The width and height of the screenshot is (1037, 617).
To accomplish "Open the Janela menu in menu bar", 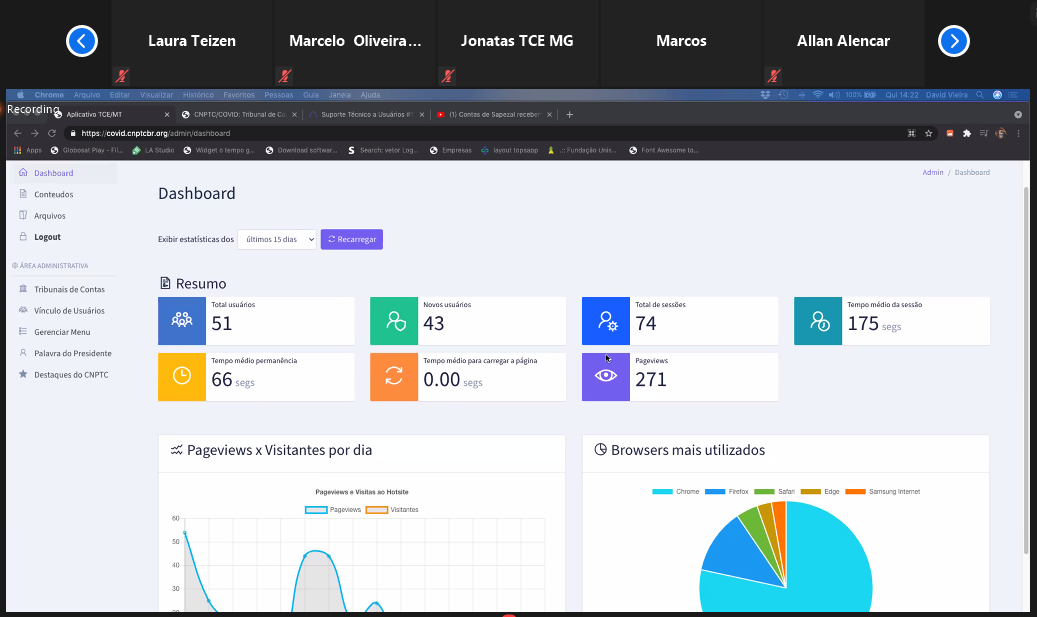I will [340, 95].
